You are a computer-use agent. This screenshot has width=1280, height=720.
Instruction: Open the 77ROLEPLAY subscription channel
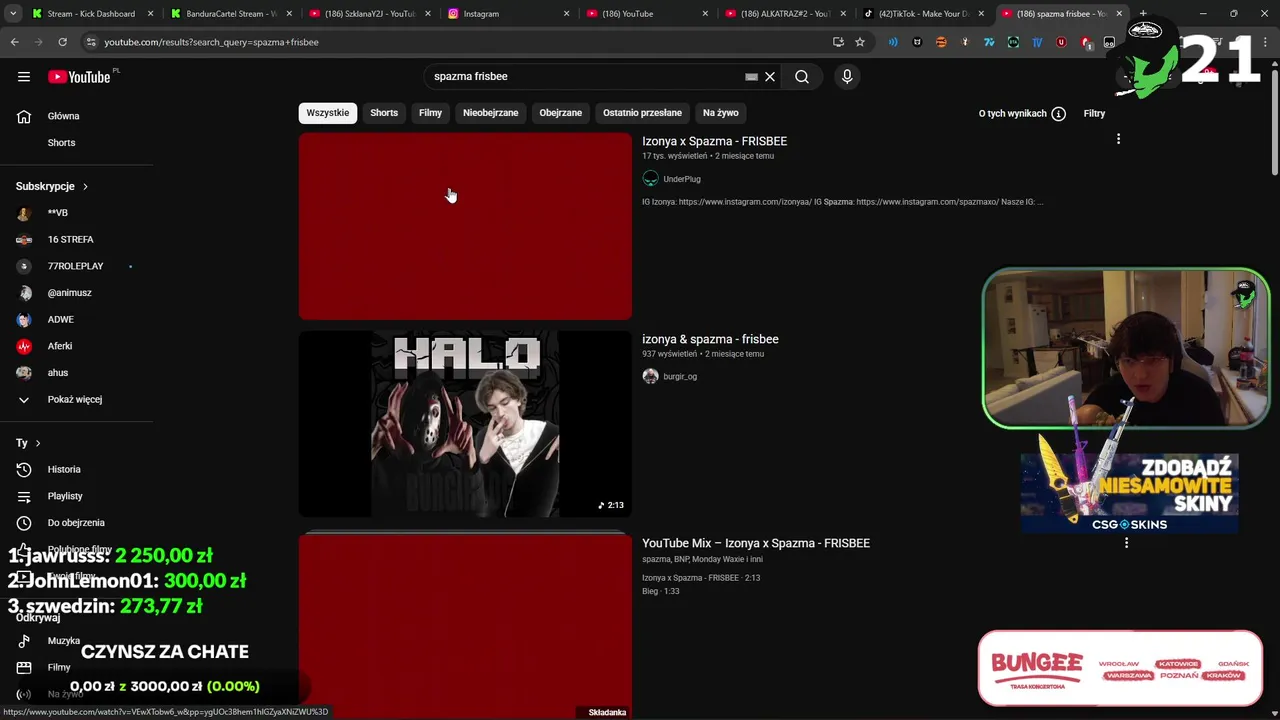(x=76, y=266)
